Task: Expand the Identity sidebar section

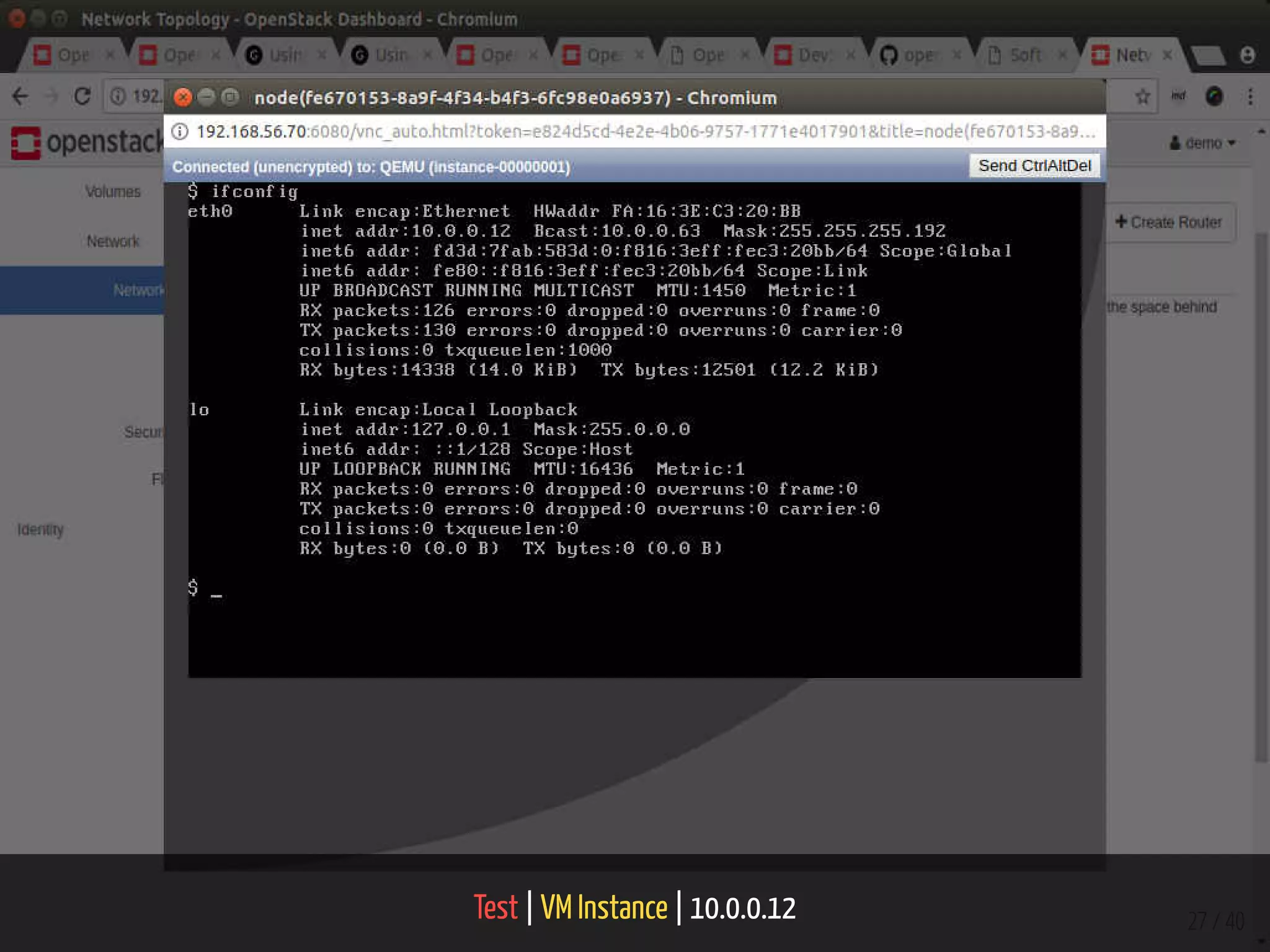Action: coord(40,529)
